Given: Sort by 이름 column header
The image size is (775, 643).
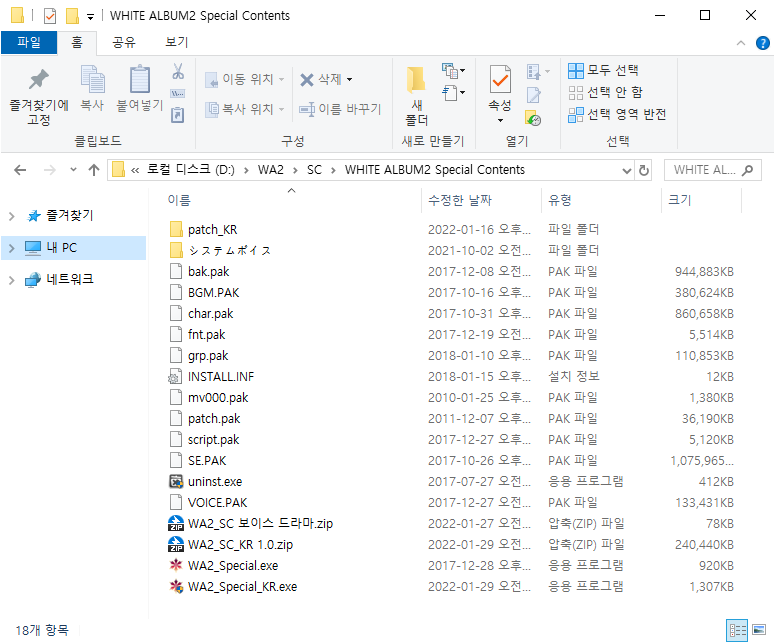Looking at the screenshot, I should (179, 200).
